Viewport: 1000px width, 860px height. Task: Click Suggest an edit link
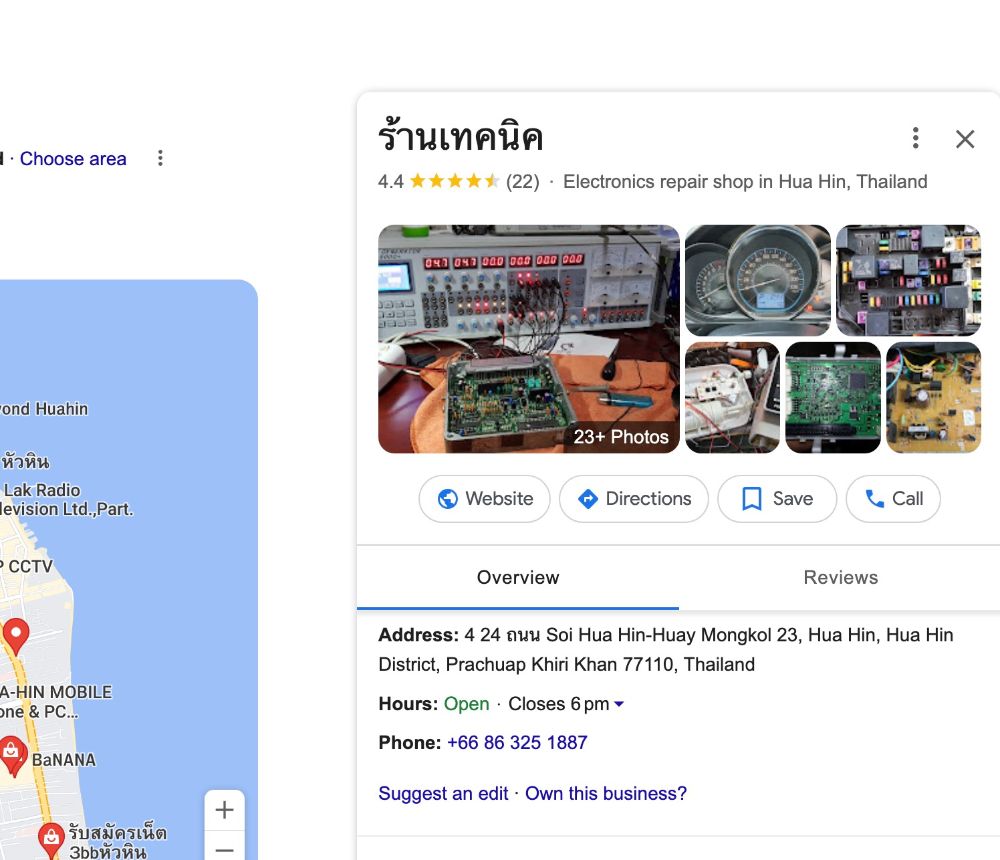pyautogui.click(x=443, y=793)
